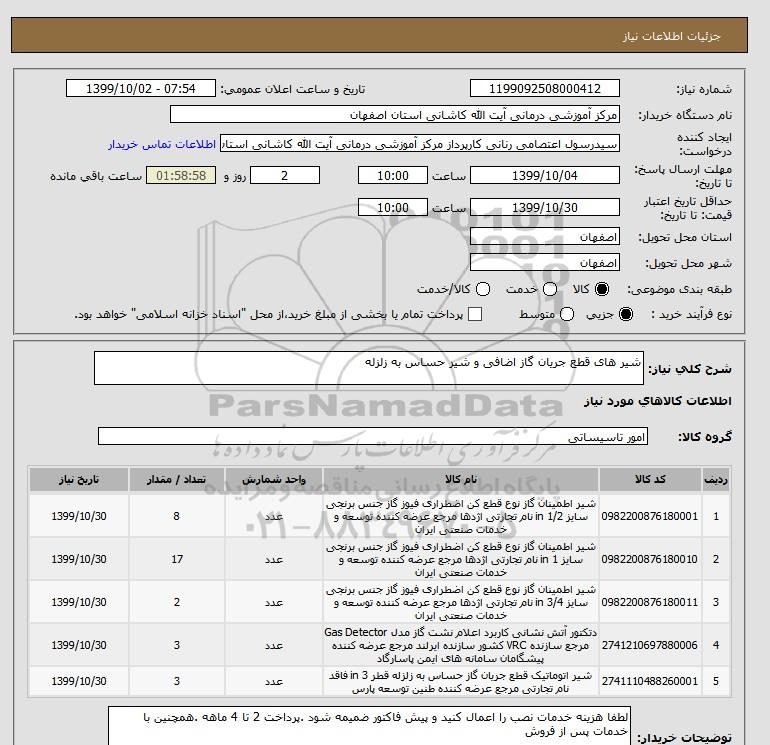
Task: Click the remaining days field showing 2
Action: tap(285, 175)
